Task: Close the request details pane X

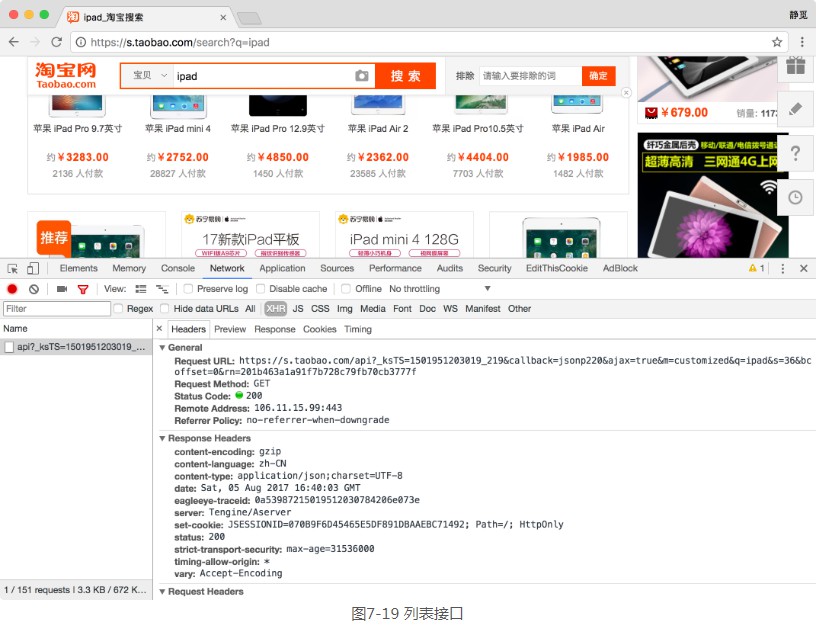Action: click(159, 329)
